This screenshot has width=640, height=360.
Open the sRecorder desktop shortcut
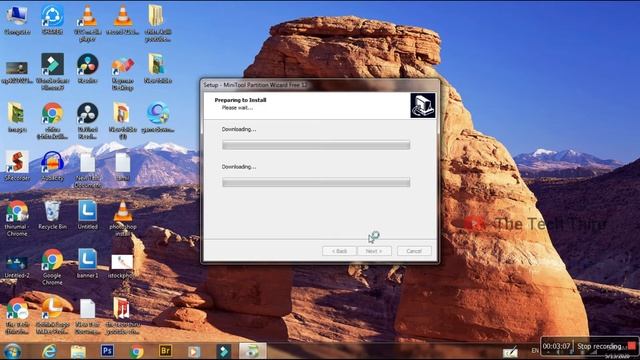[x=17, y=165]
